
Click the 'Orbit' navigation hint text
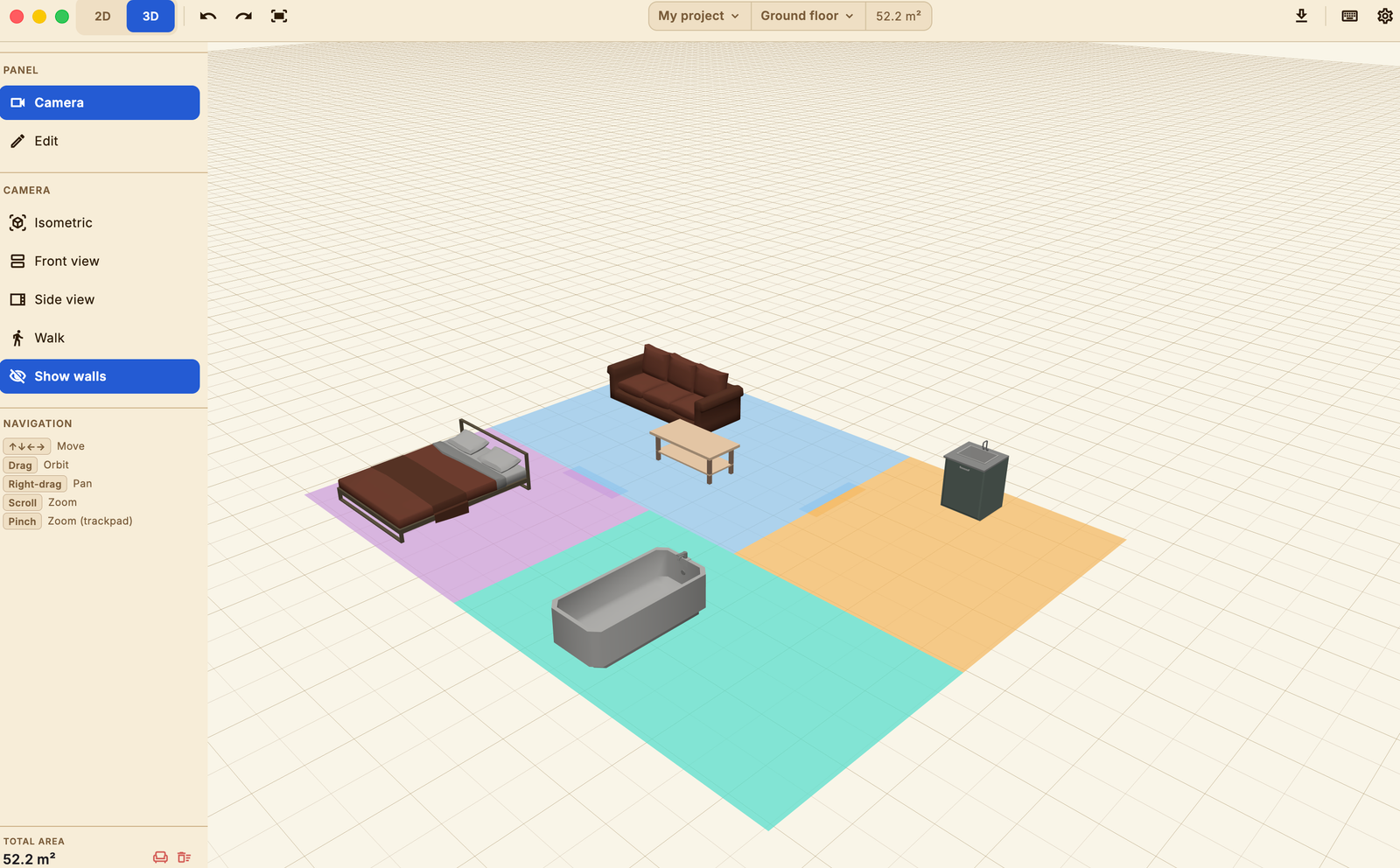click(x=56, y=465)
